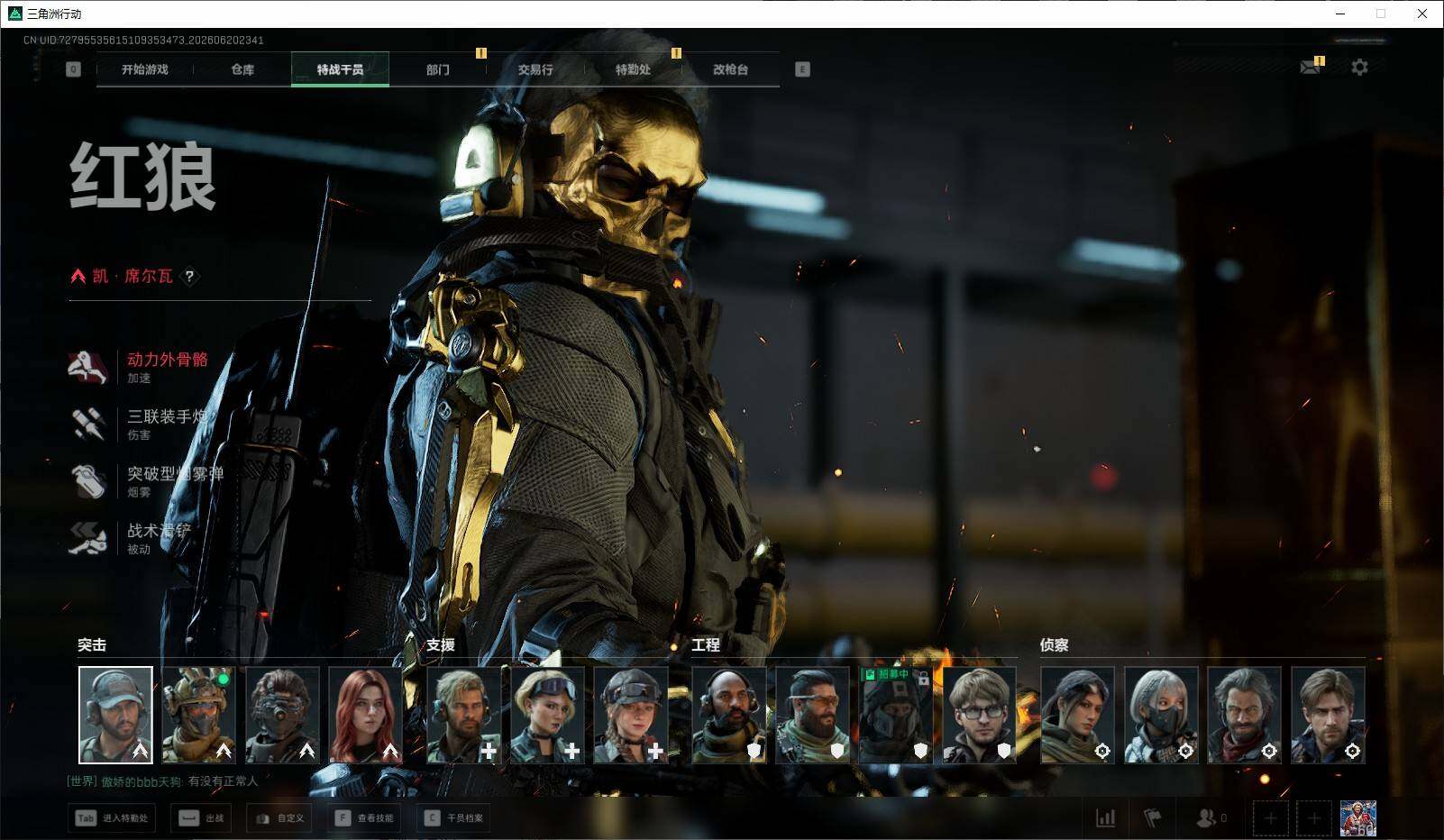Click the question mark beside 凯·席尔瓦
This screenshot has width=1444, height=840.
click(189, 277)
